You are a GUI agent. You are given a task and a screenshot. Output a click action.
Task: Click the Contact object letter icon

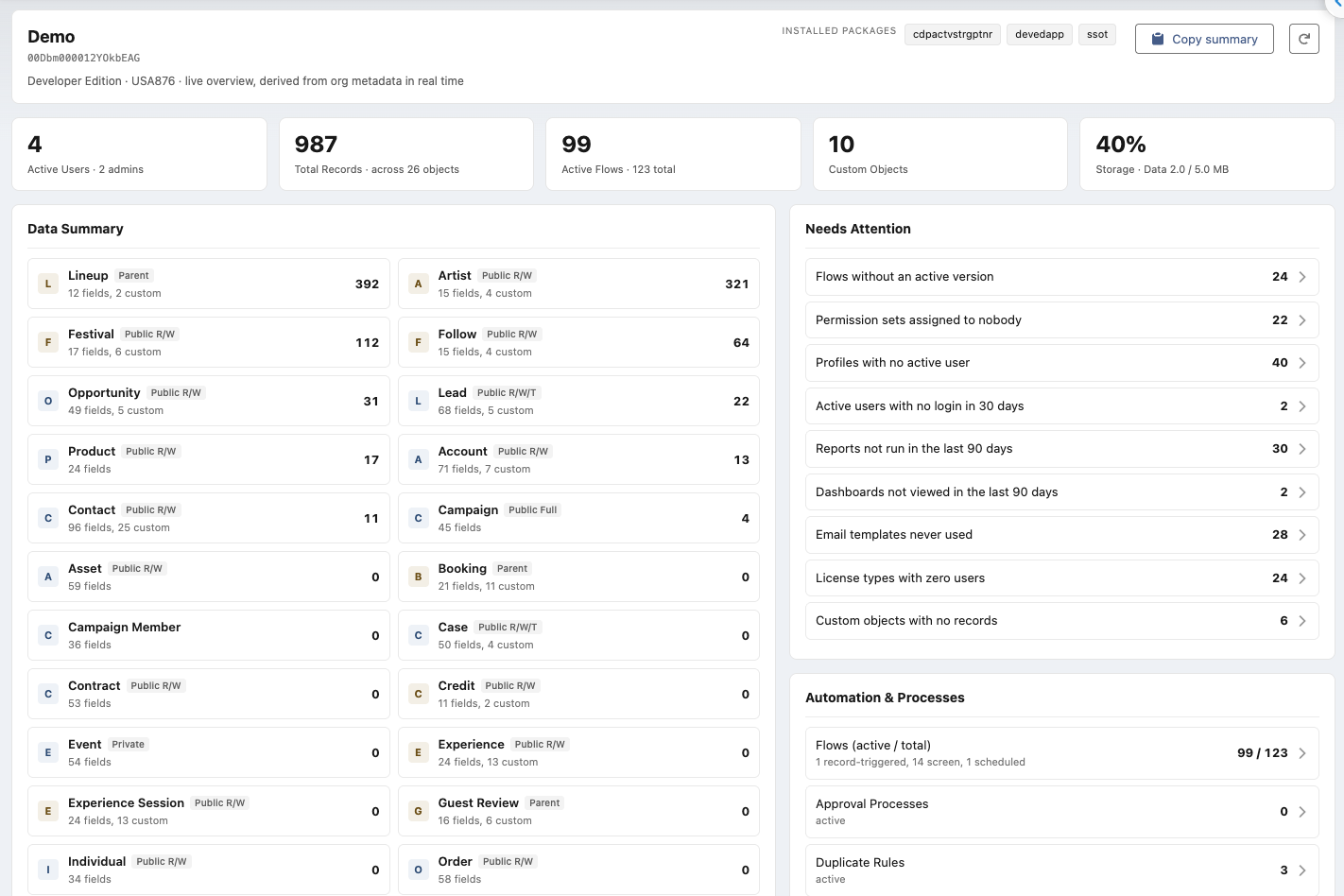pyautogui.click(x=48, y=518)
